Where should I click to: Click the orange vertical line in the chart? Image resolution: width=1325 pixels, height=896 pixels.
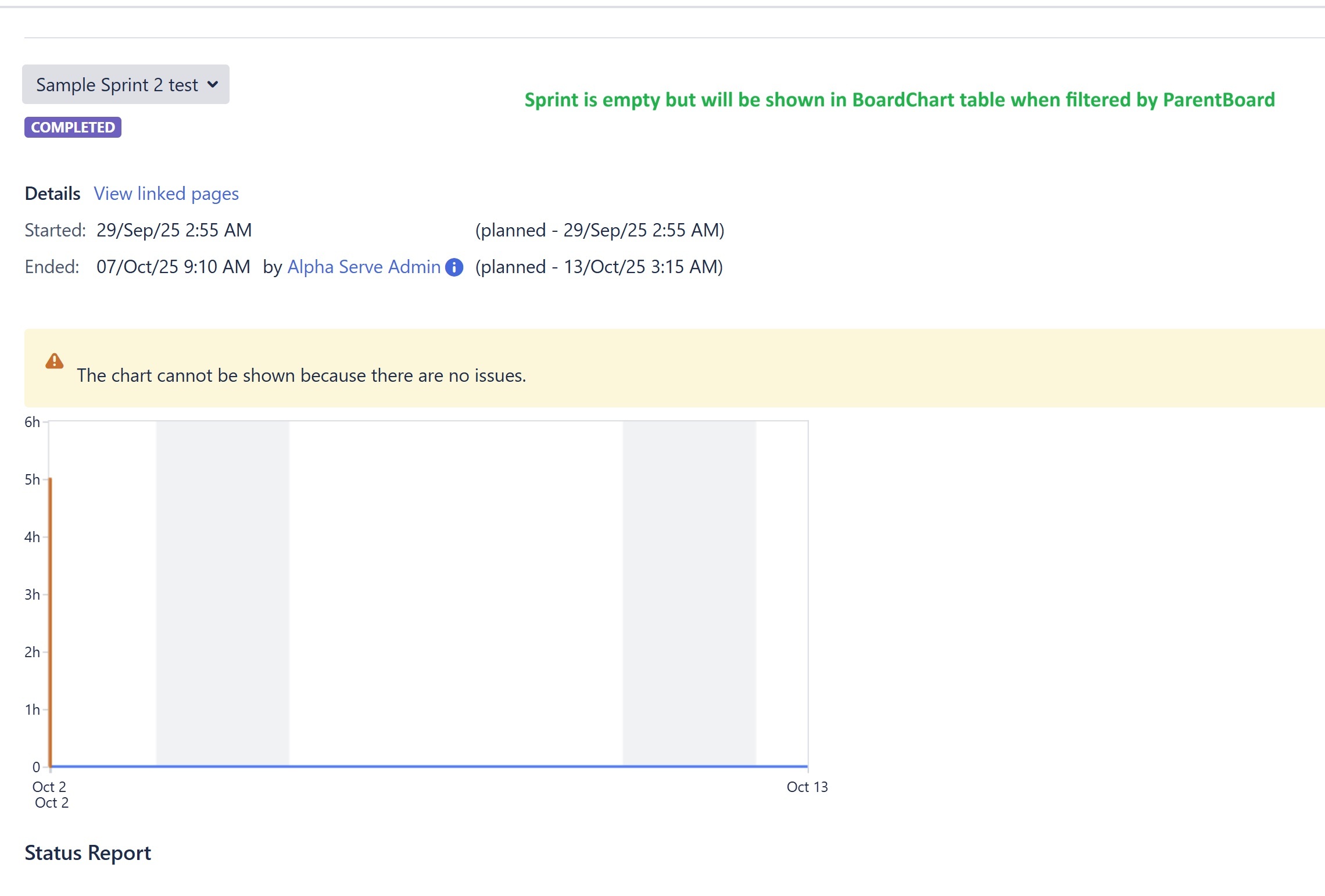pos(51,622)
